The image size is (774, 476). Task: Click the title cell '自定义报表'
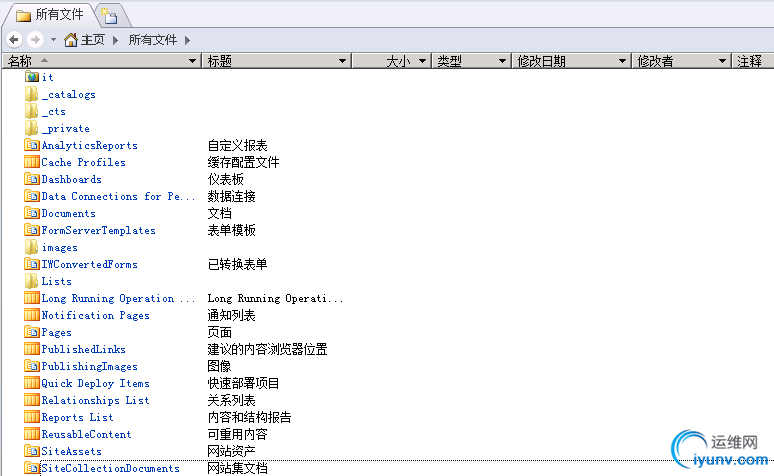coord(237,146)
